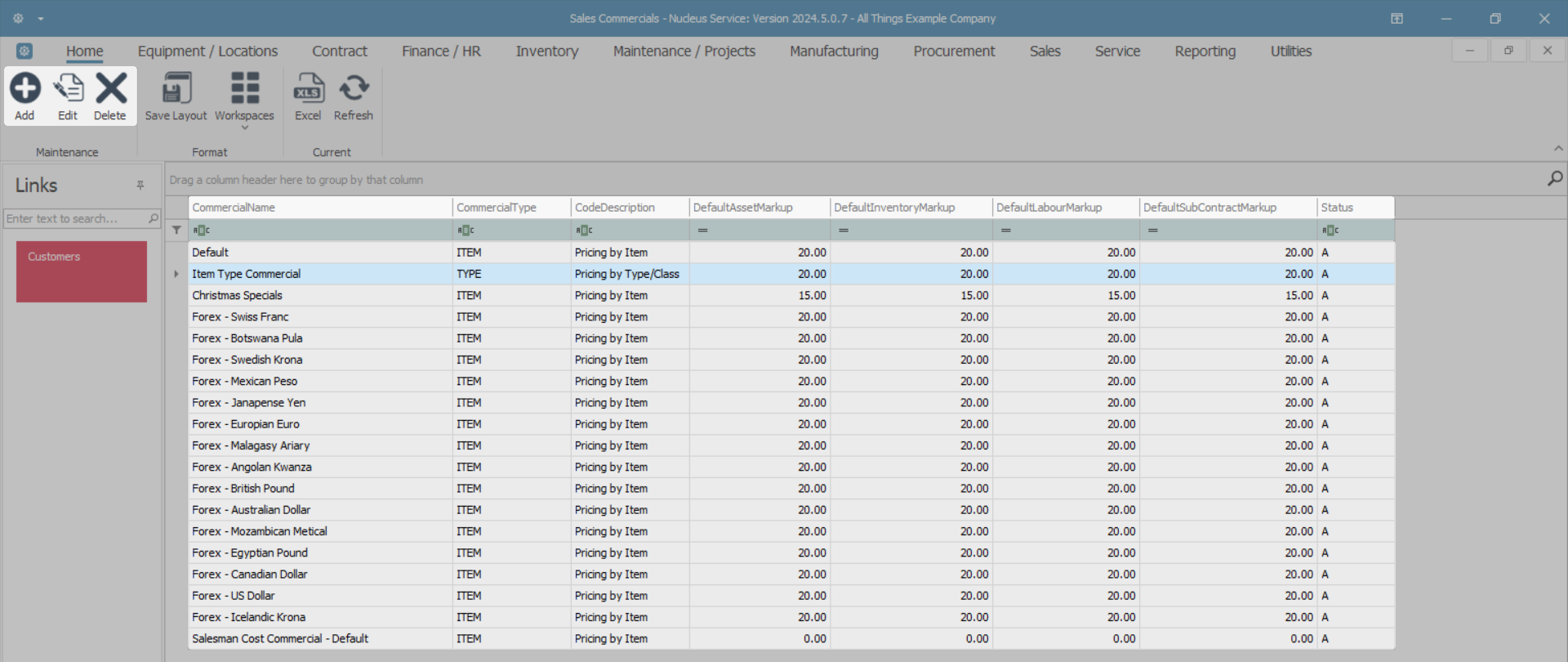
Task: Select the Manufacturing tab
Action: tap(834, 51)
